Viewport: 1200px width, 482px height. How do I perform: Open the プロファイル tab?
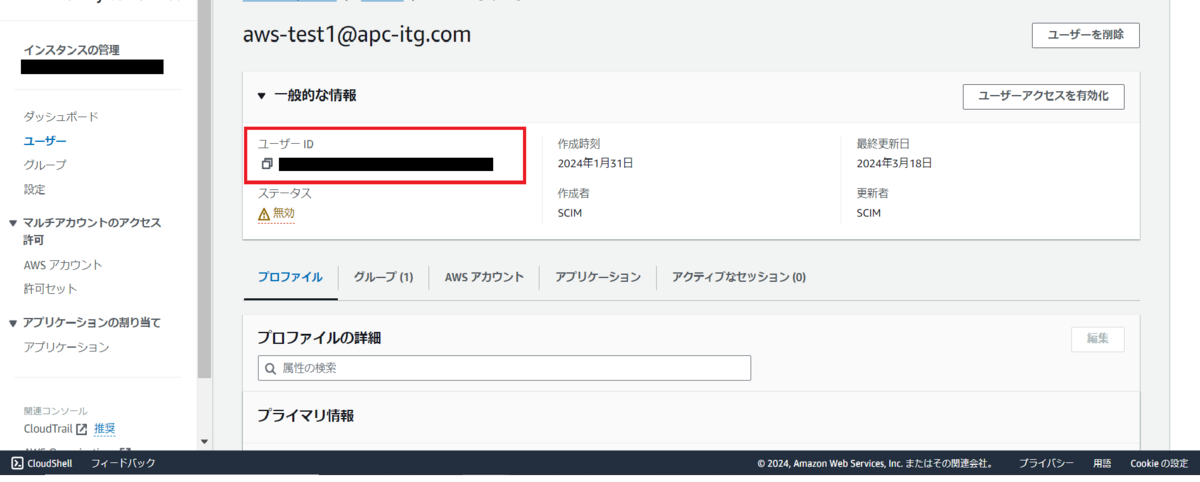[290, 277]
